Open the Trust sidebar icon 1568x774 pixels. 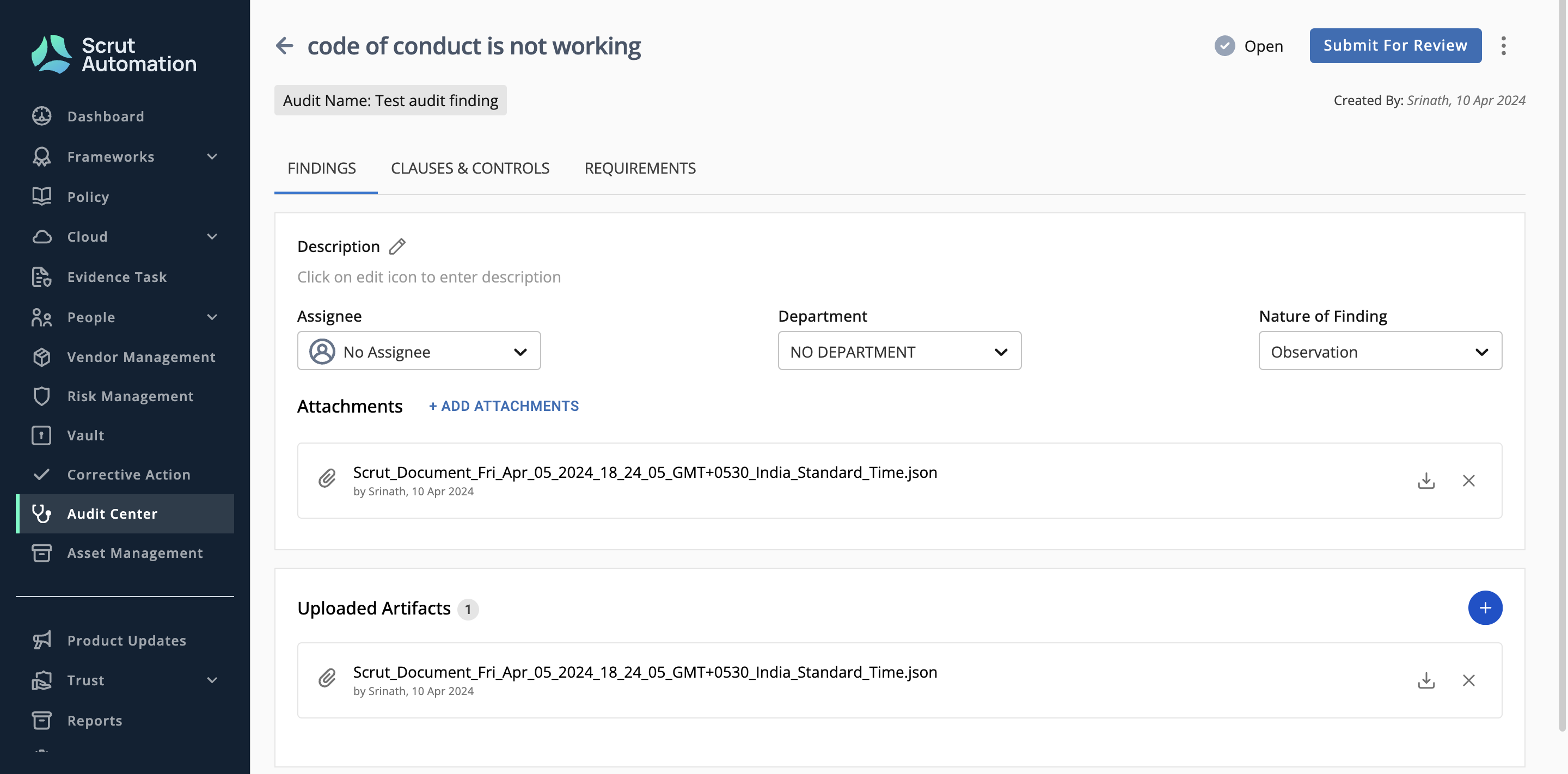(41, 680)
